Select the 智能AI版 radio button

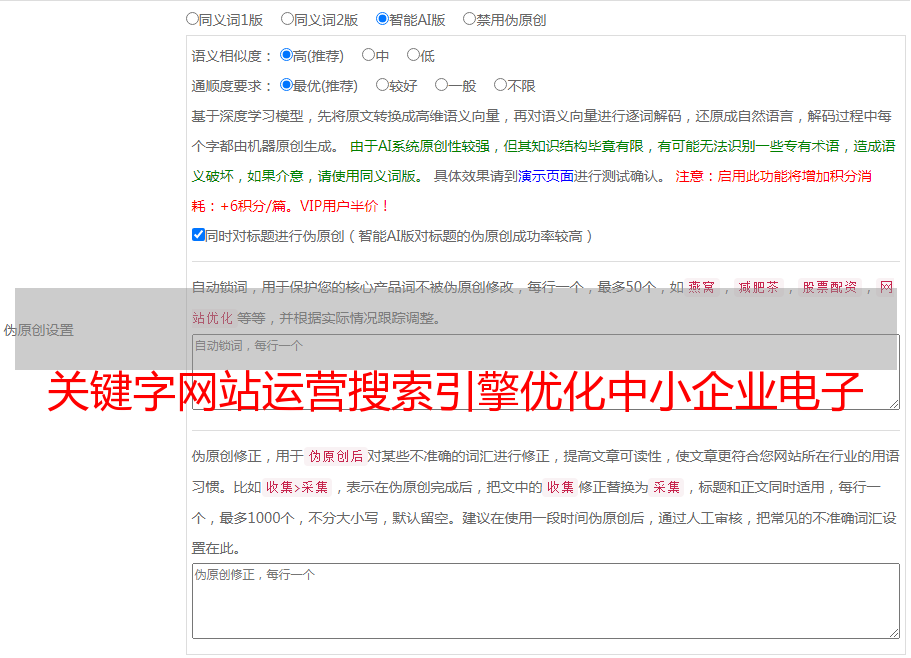(x=383, y=19)
